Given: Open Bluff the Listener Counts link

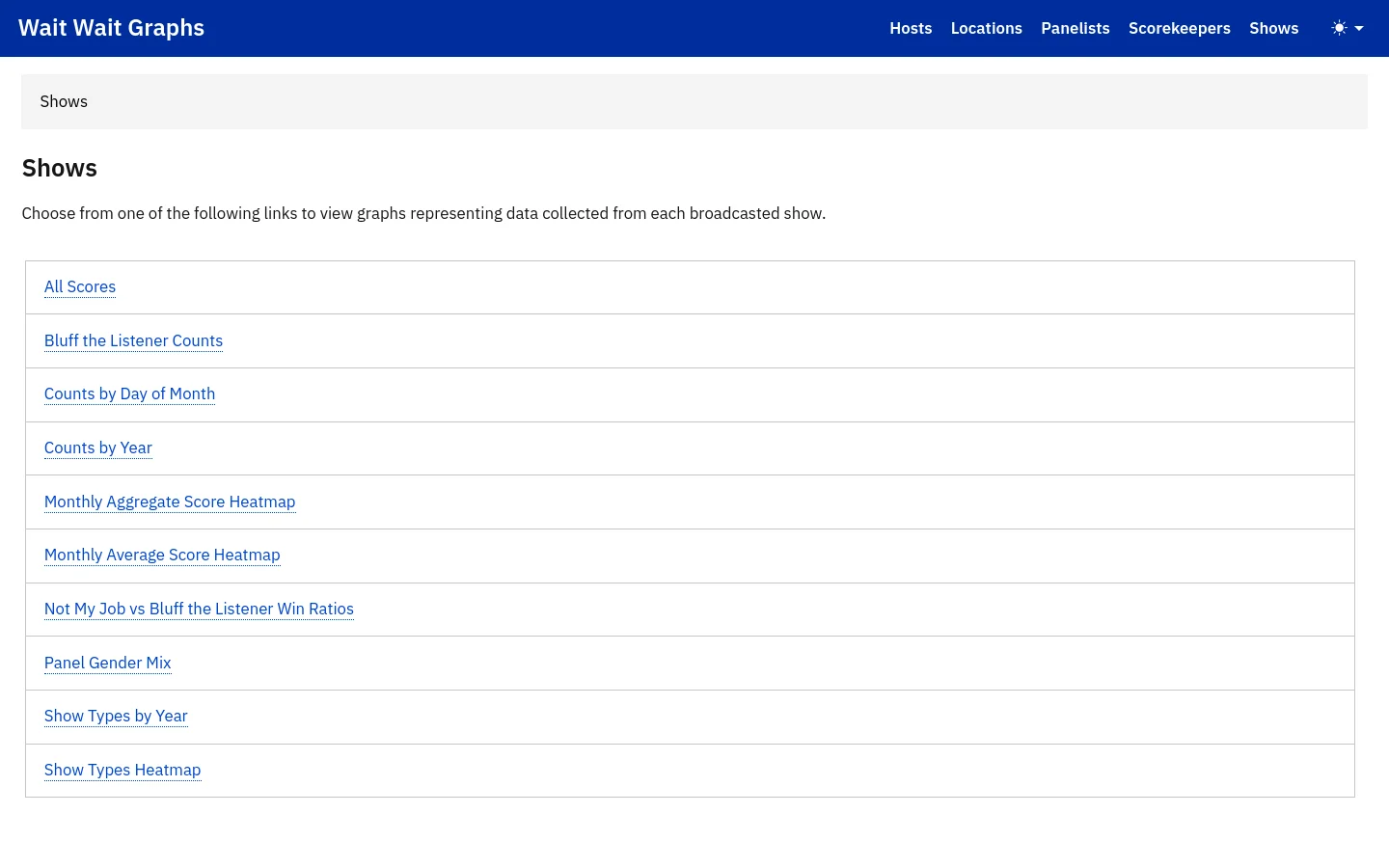Looking at the screenshot, I should pyautogui.click(x=133, y=340).
